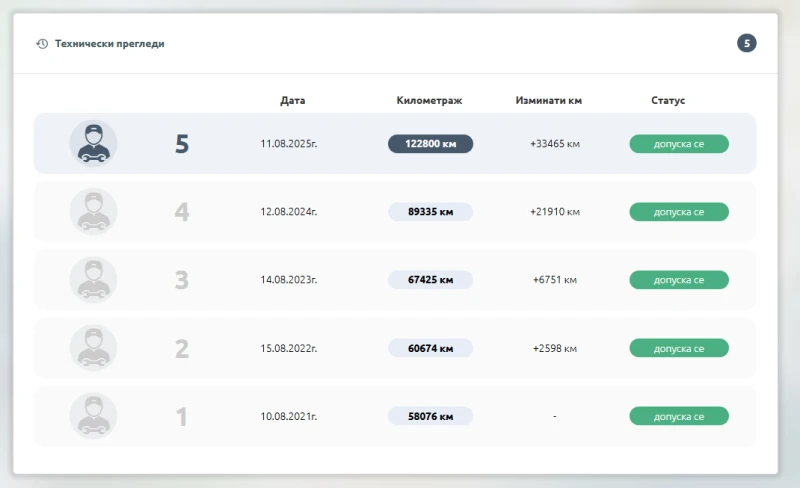Click the mechanic avatar for inspection 1
The height and width of the screenshot is (488, 800).
(93, 416)
